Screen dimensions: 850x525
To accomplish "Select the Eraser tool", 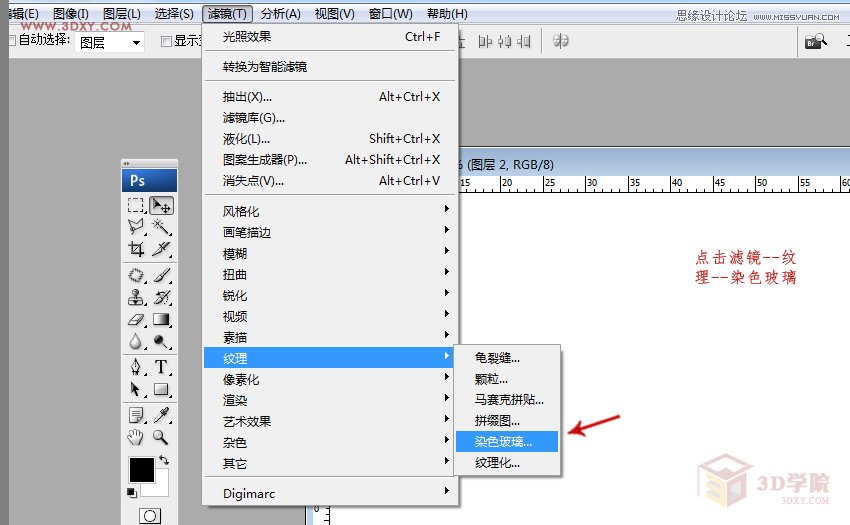I will click(136, 319).
